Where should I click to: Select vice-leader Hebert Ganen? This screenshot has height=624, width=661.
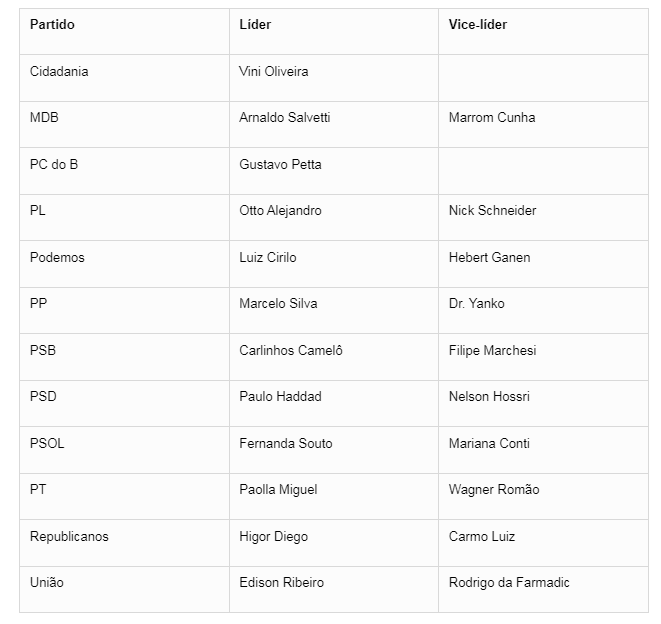tap(490, 257)
